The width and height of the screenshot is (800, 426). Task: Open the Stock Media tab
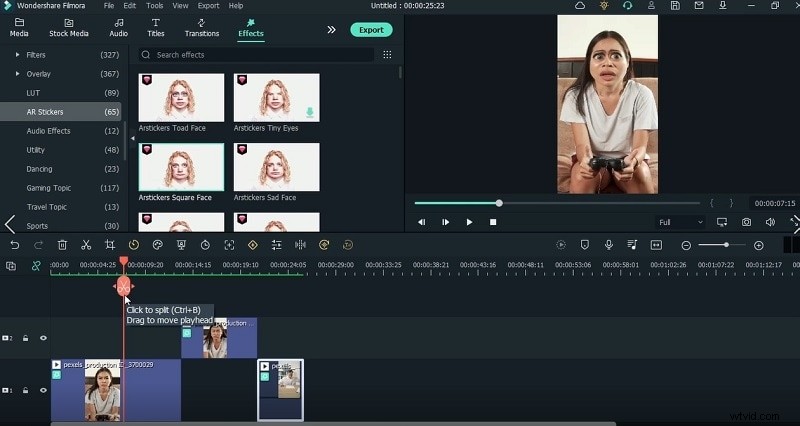69,28
